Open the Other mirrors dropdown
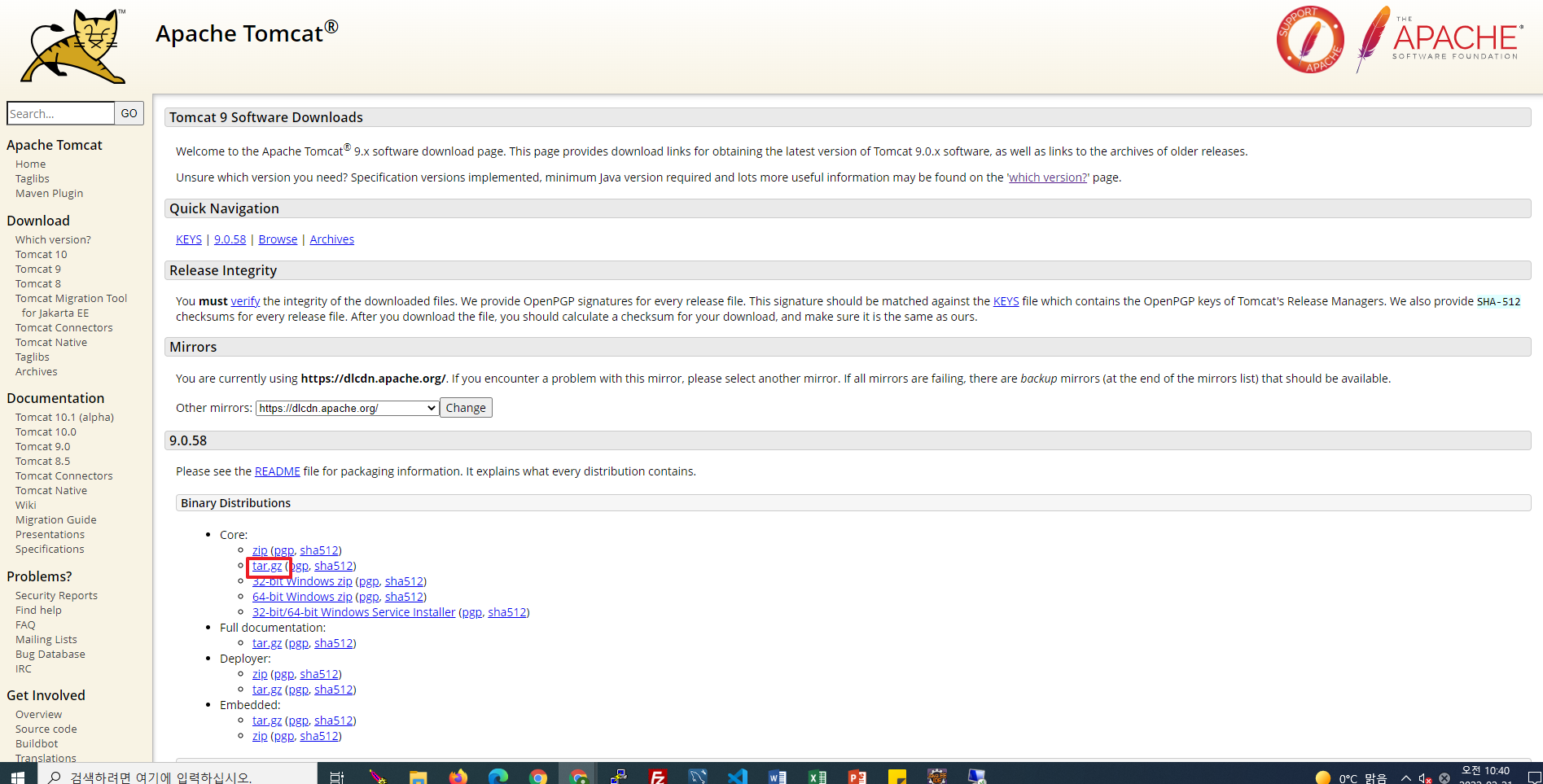Viewport: 1543px width, 784px height. [x=345, y=407]
